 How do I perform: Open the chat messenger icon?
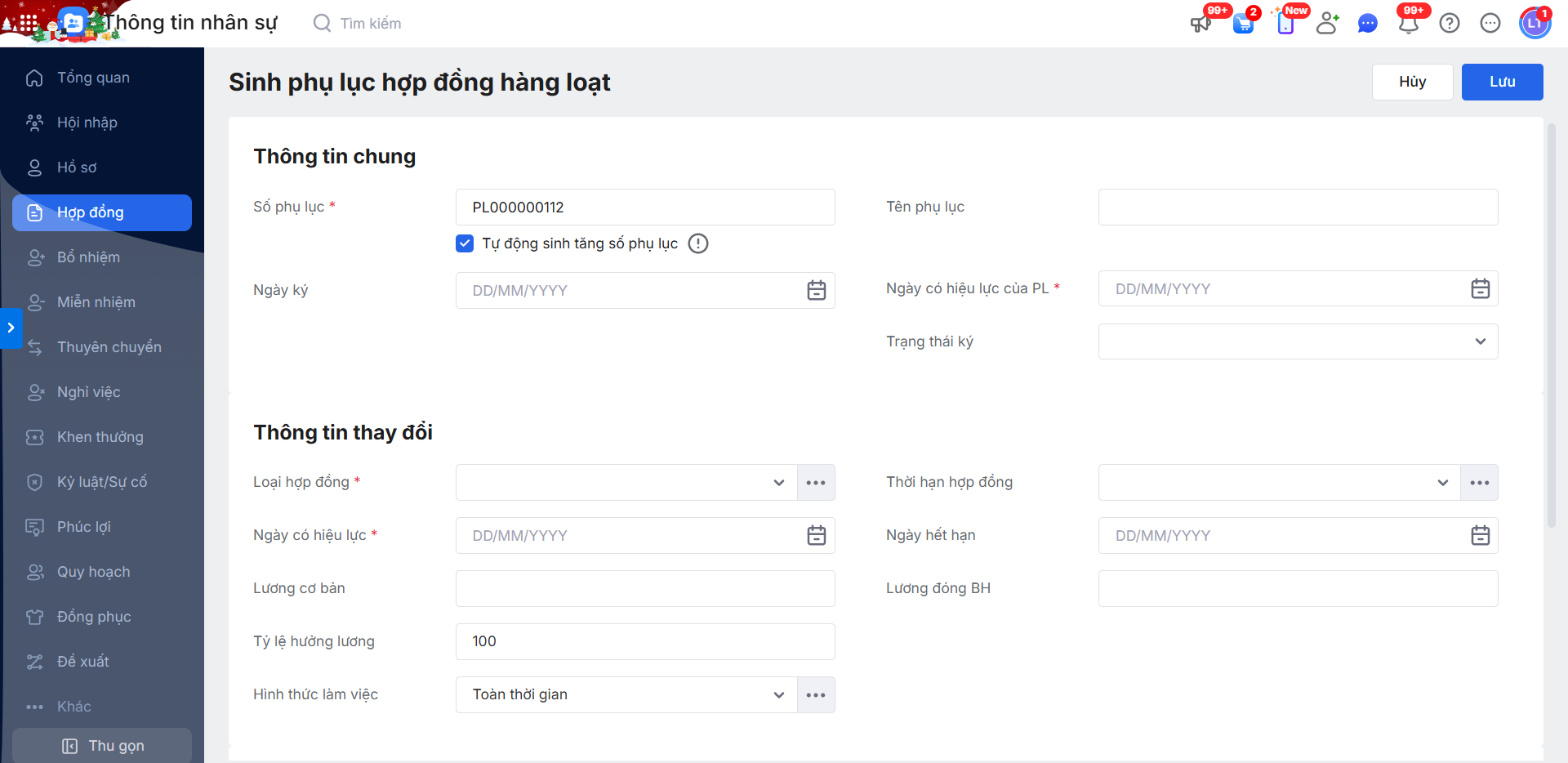coord(1367,24)
